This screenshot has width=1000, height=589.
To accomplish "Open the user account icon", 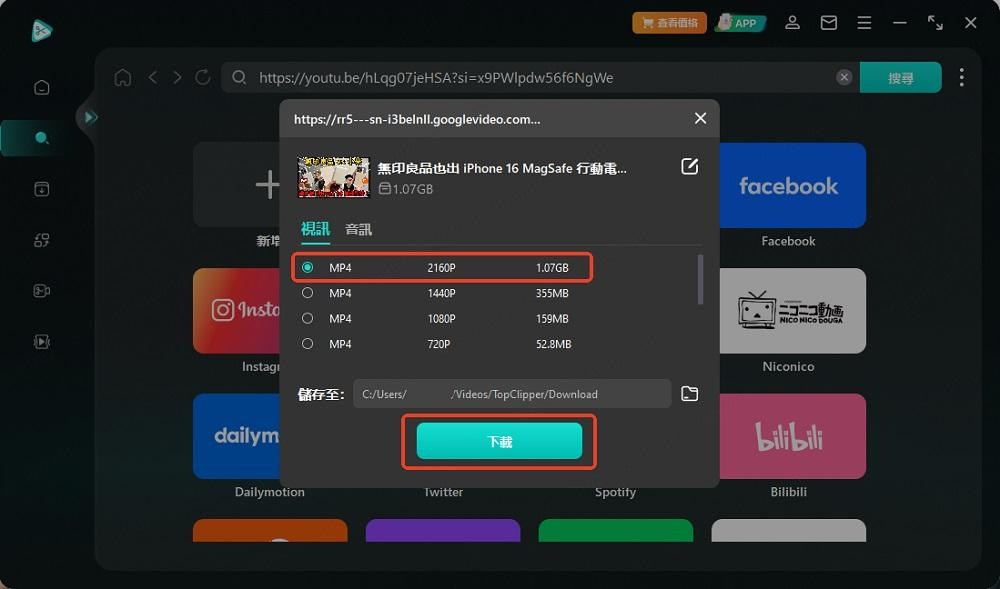I will 793,23.
